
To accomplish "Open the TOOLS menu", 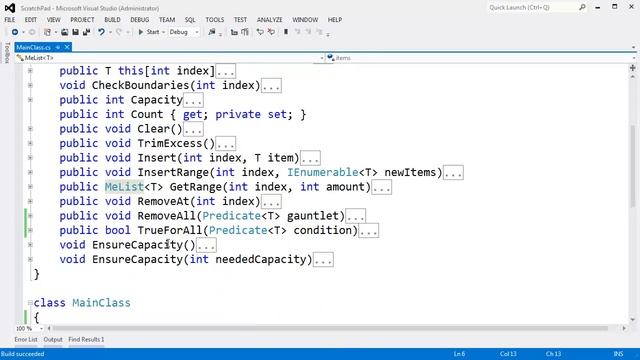I will [215, 20].
